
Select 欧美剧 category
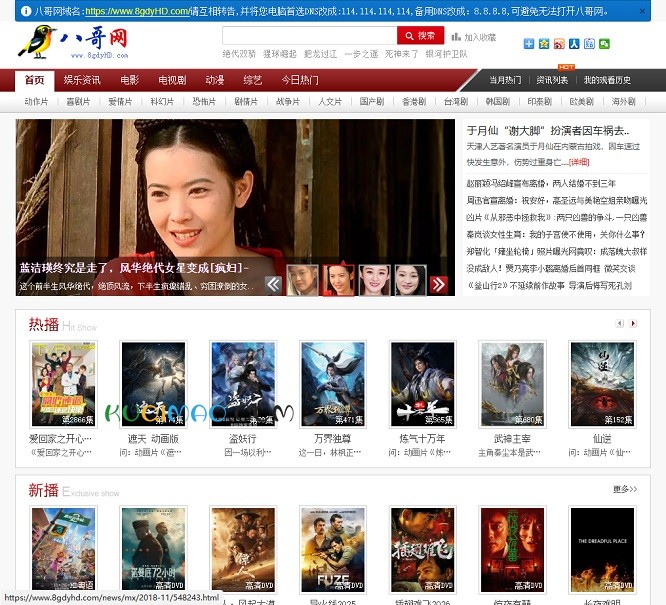coord(581,102)
